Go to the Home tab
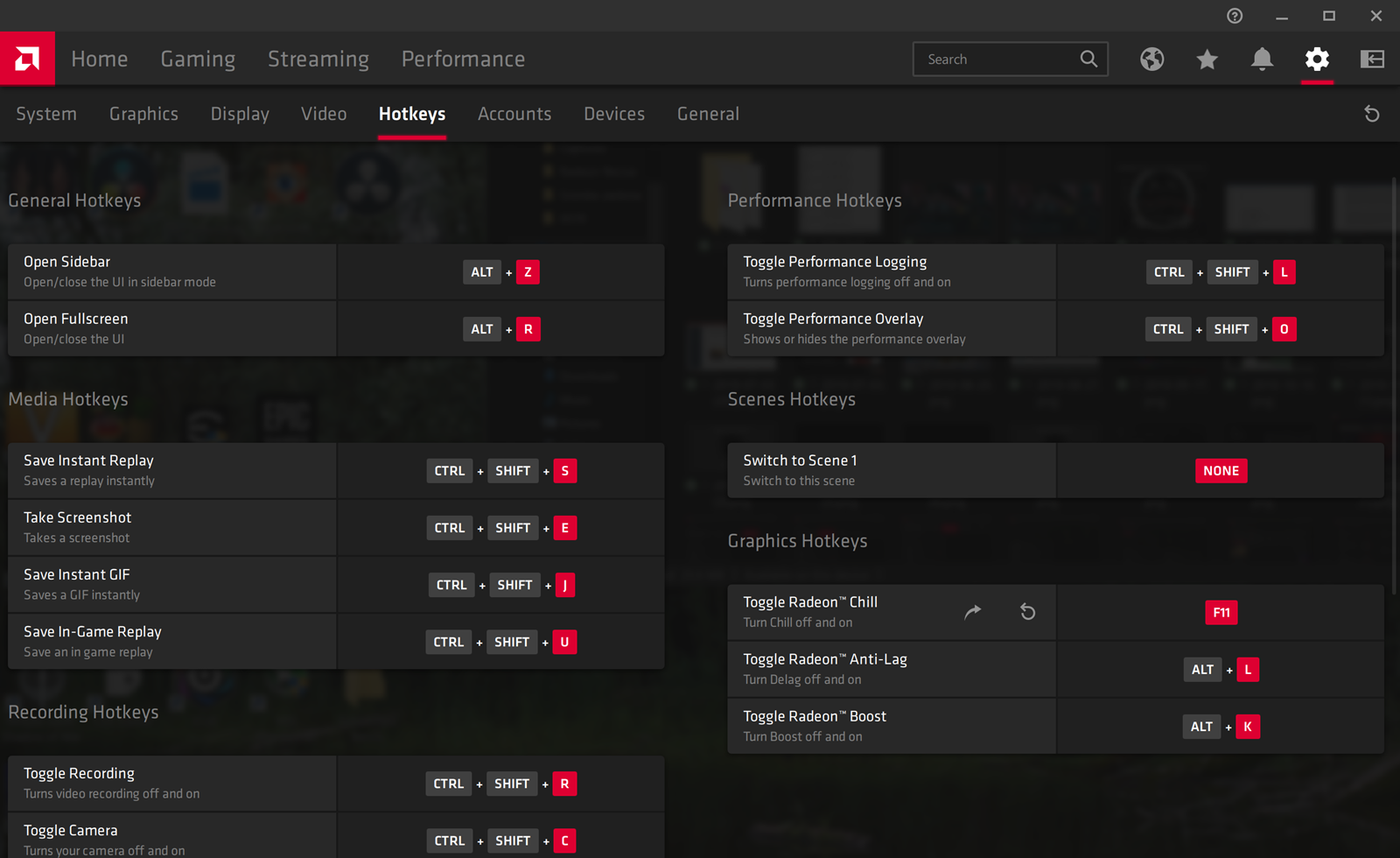The image size is (1400, 858). pyautogui.click(x=100, y=59)
